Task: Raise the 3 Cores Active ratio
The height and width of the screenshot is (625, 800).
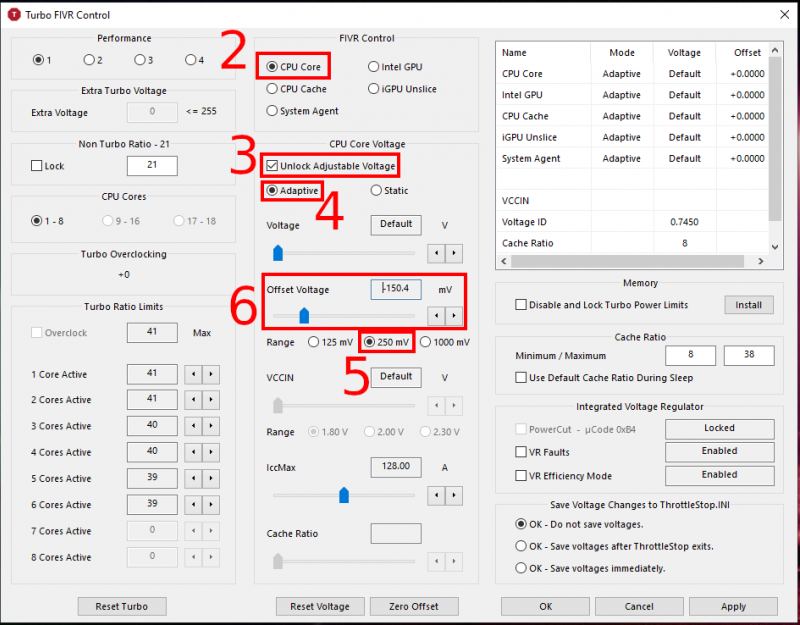Action: [211, 426]
